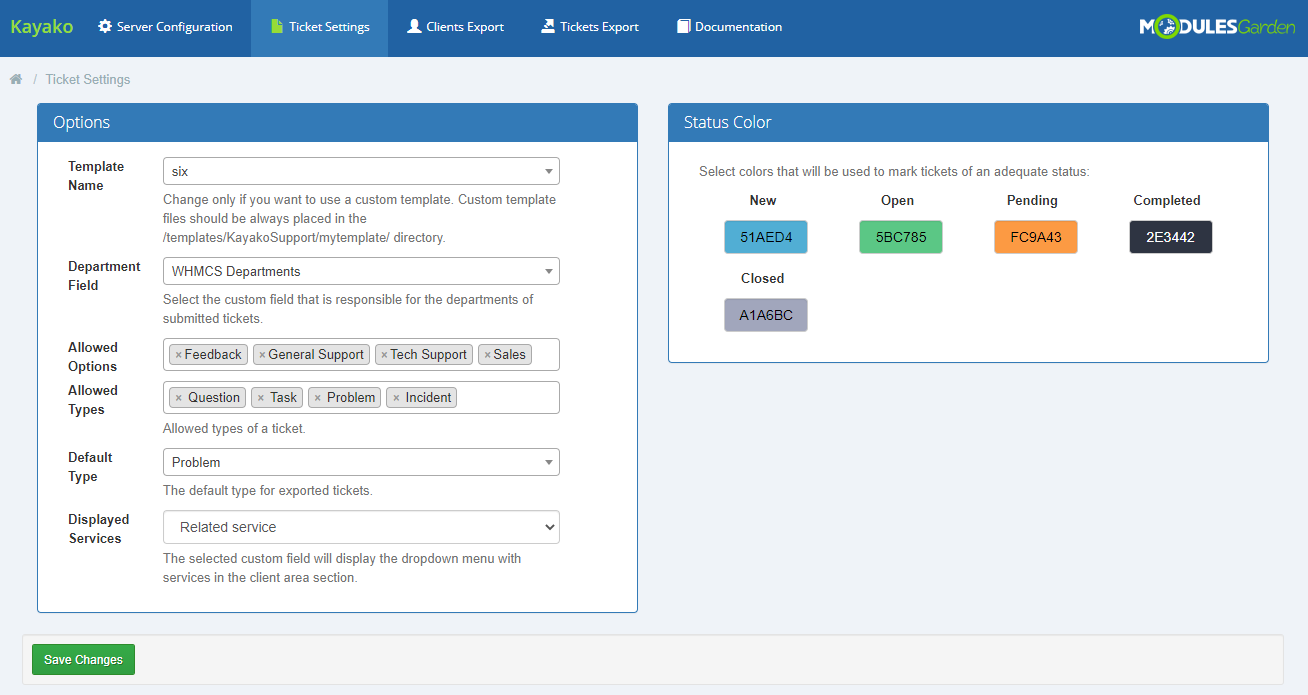Viewport: 1308px width, 695px height.
Task: Click the Question tag label
Action: [214, 398]
